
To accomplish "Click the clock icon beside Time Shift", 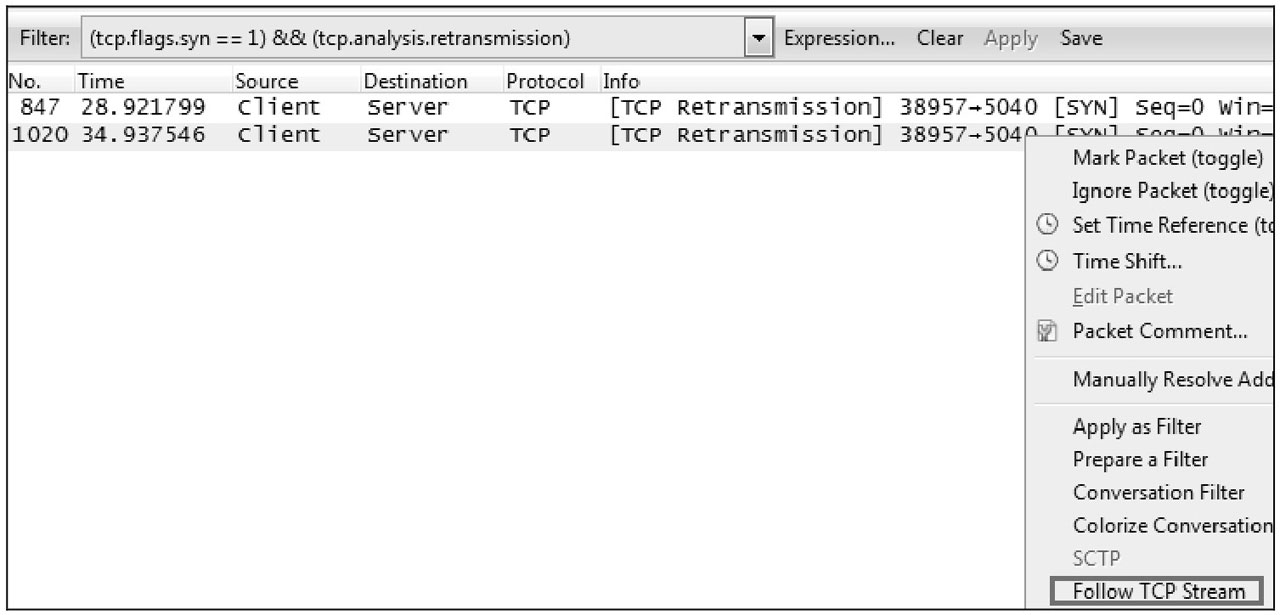I will coord(1047,260).
